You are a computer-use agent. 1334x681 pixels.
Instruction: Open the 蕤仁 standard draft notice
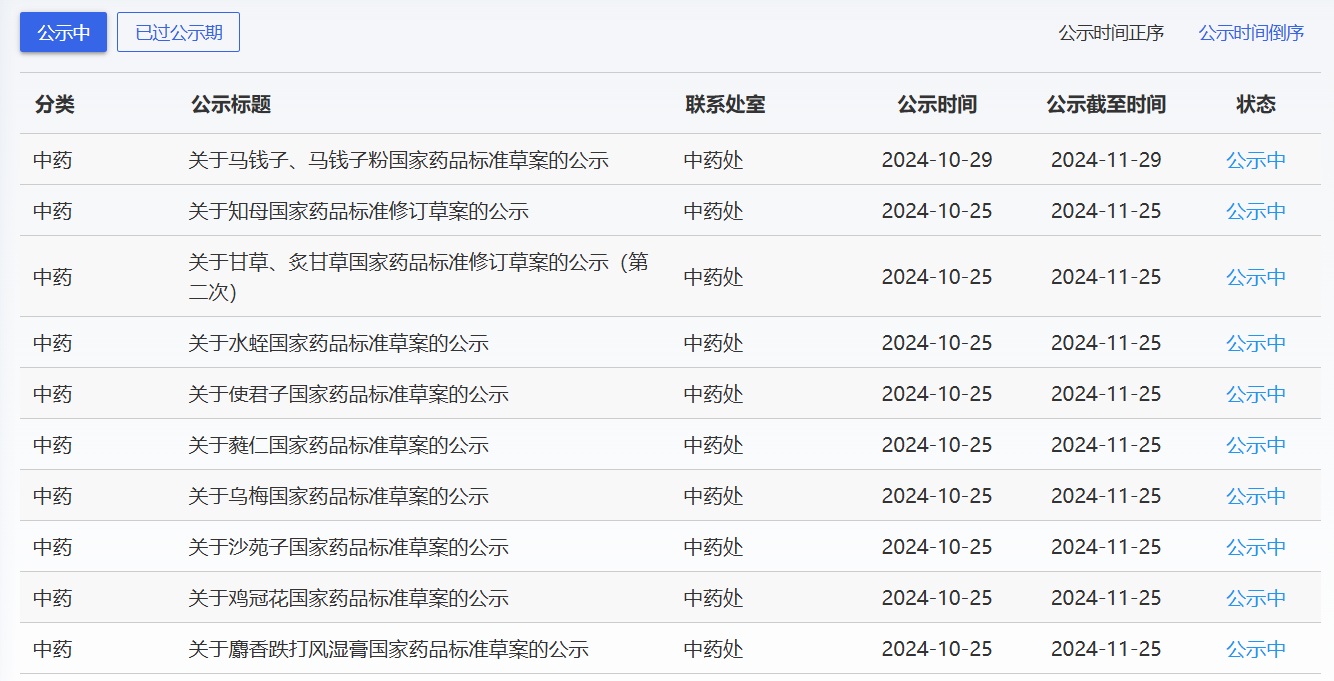pyautogui.click(x=338, y=445)
